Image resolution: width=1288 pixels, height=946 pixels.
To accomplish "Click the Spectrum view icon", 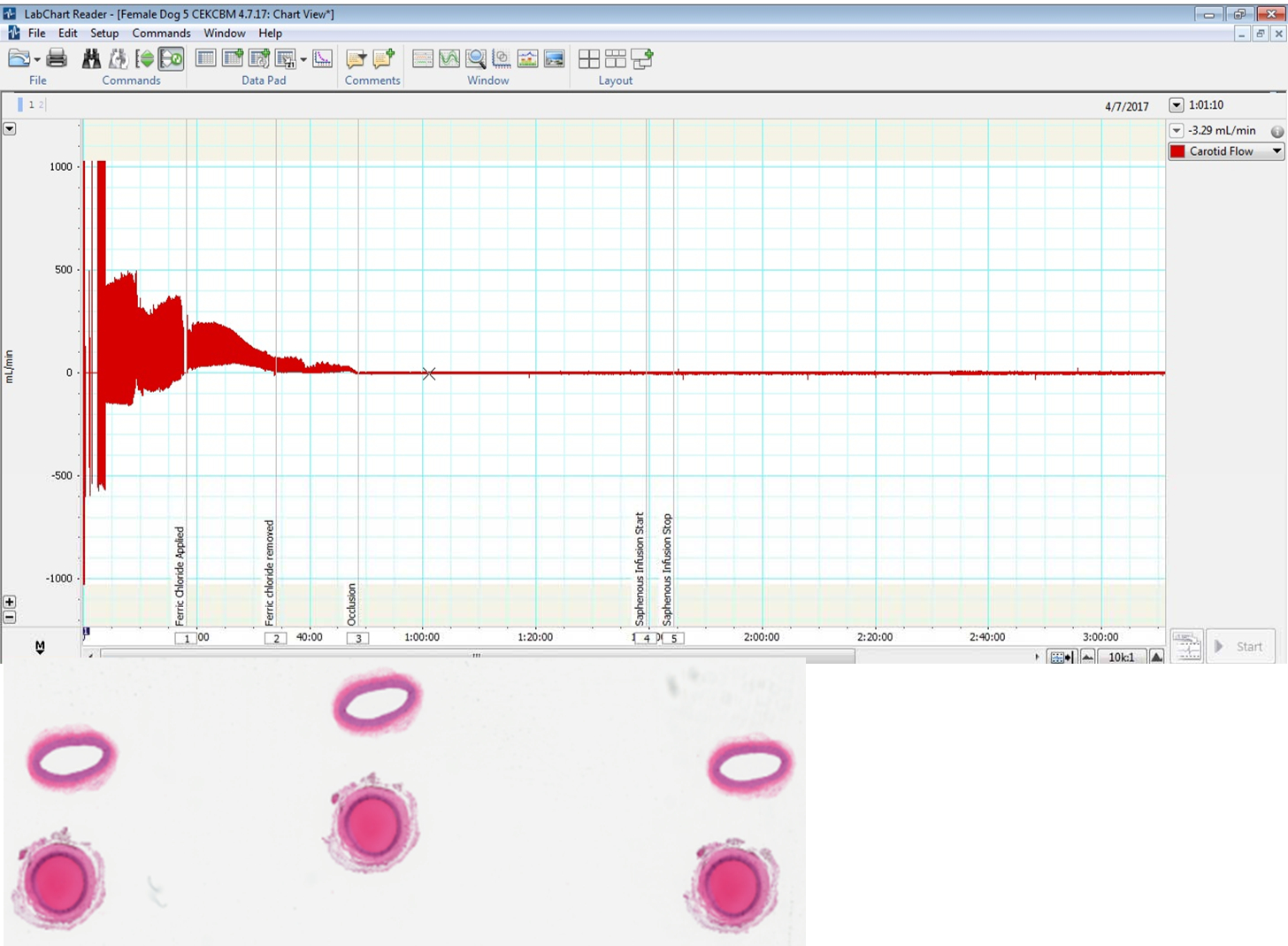I will tap(528, 59).
